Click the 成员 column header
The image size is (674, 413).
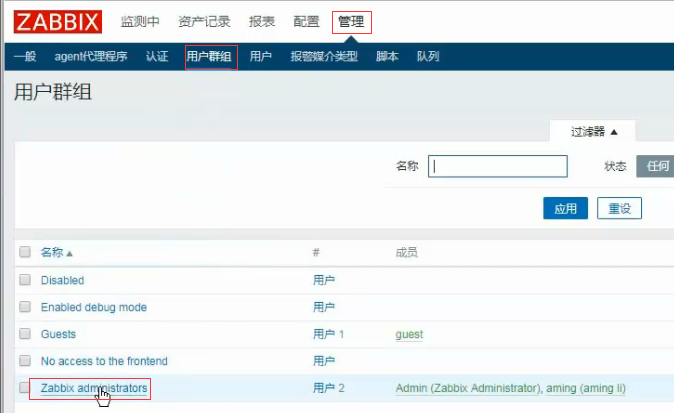[407, 252]
